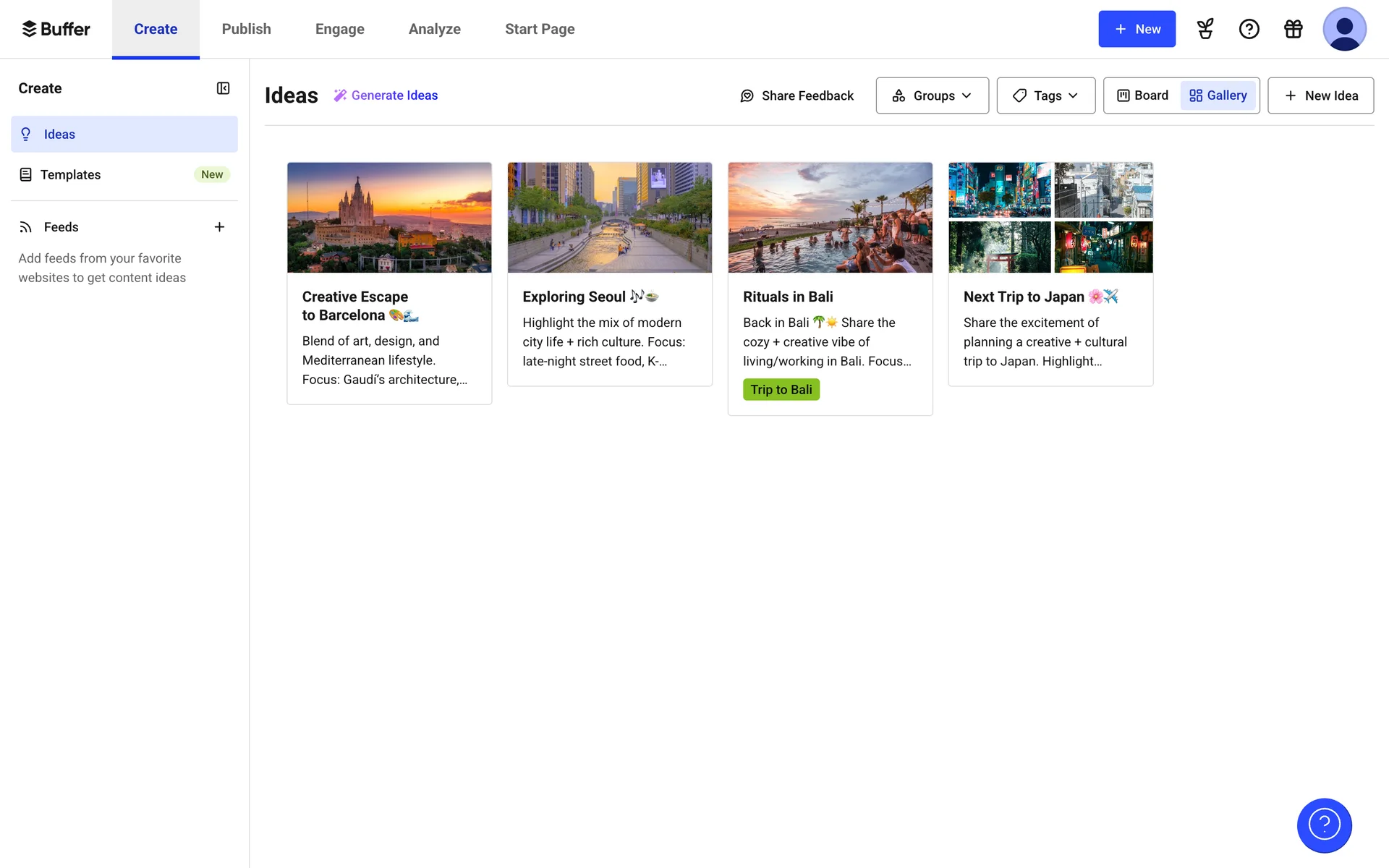Select Templates in the sidebar

[70, 174]
